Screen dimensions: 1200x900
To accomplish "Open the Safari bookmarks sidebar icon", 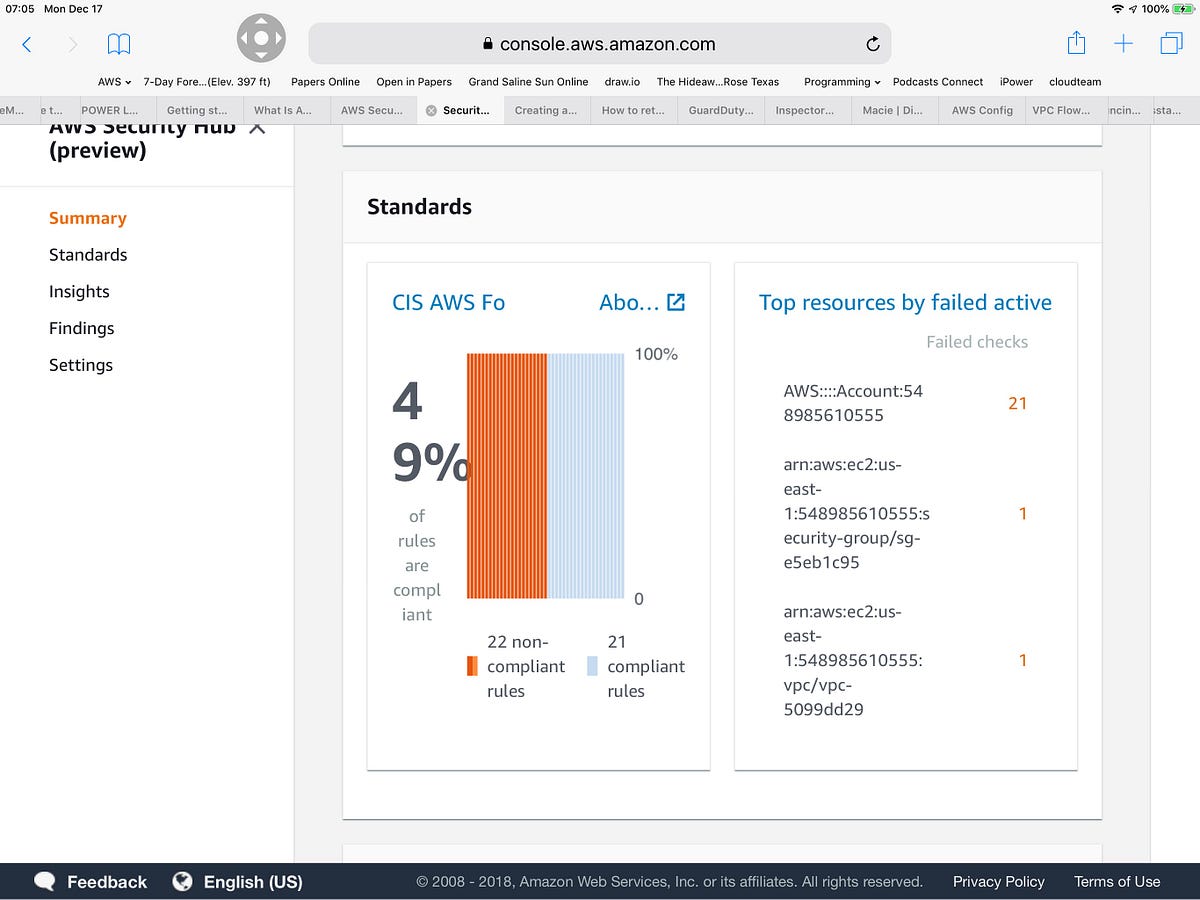I will tap(118, 44).
